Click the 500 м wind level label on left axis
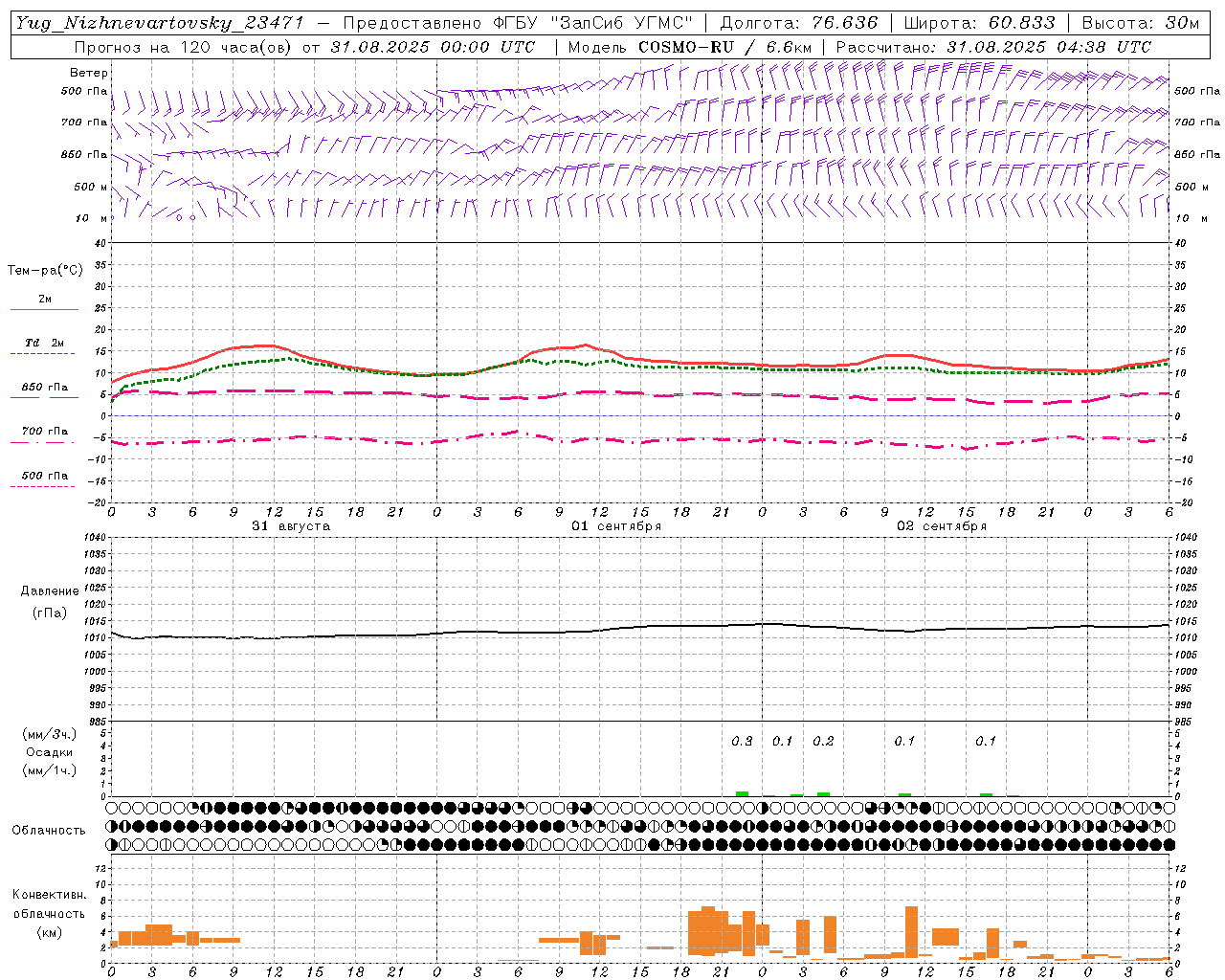The image size is (1225, 980). (91, 187)
